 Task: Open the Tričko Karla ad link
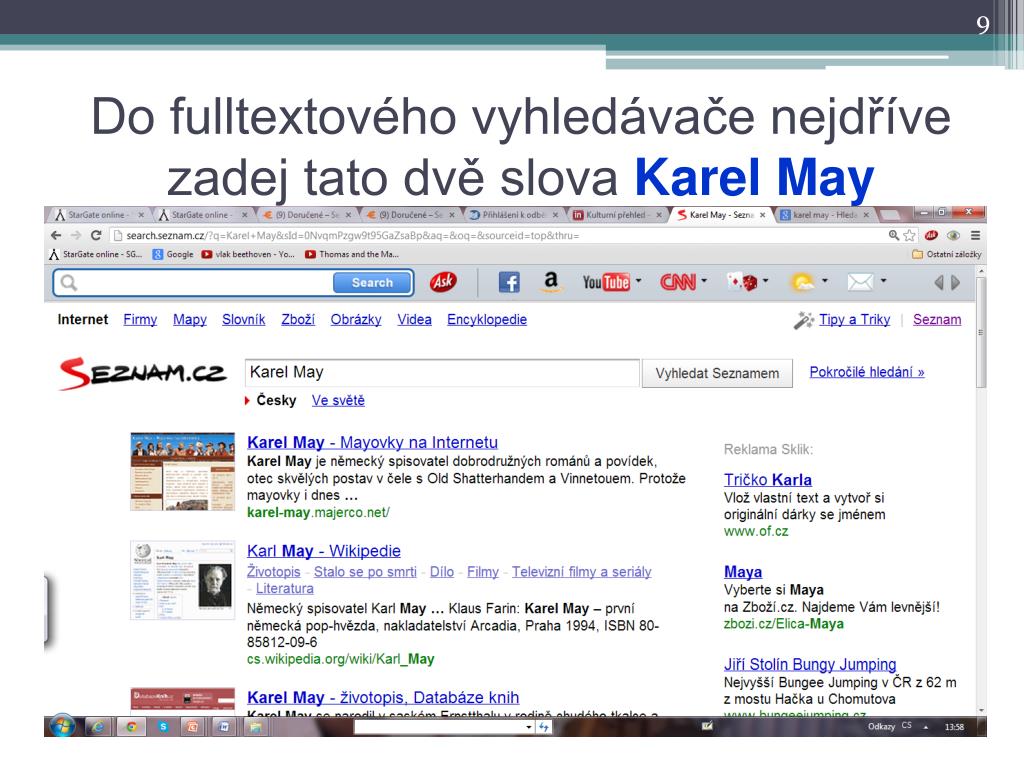pyautogui.click(x=768, y=479)
